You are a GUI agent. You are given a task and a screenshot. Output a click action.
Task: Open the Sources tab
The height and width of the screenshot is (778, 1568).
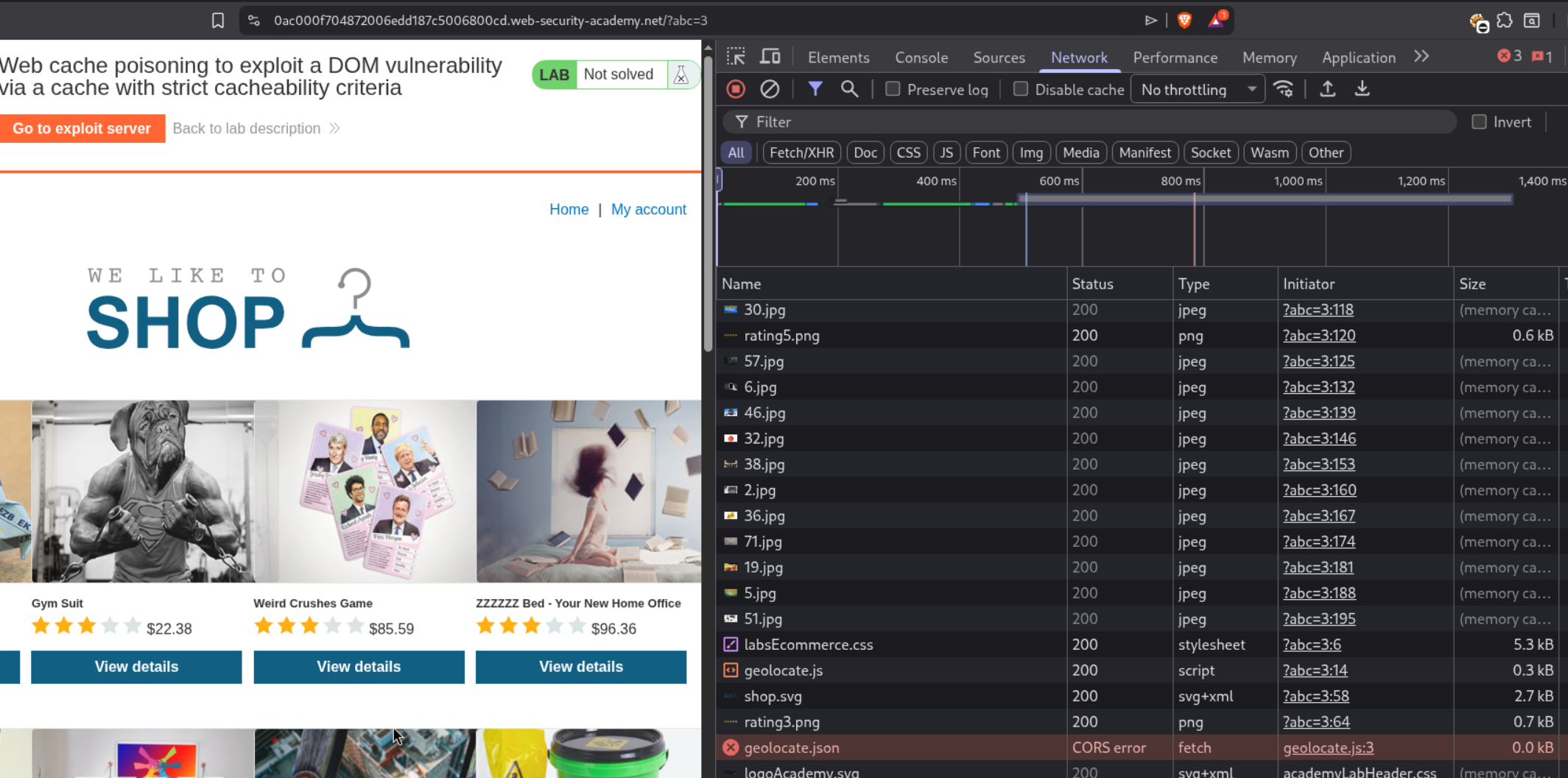pyautogui.click(x=999, y=57)
